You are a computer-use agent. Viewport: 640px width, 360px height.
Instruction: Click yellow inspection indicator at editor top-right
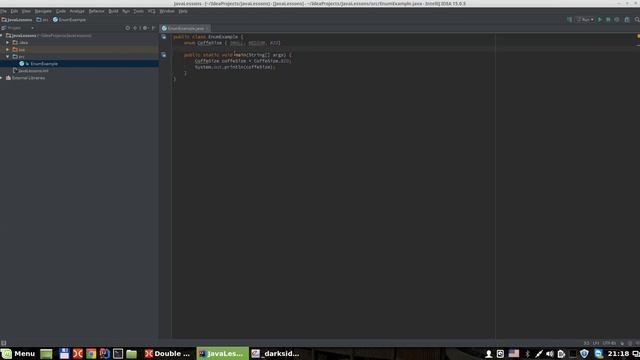point(638,36)
